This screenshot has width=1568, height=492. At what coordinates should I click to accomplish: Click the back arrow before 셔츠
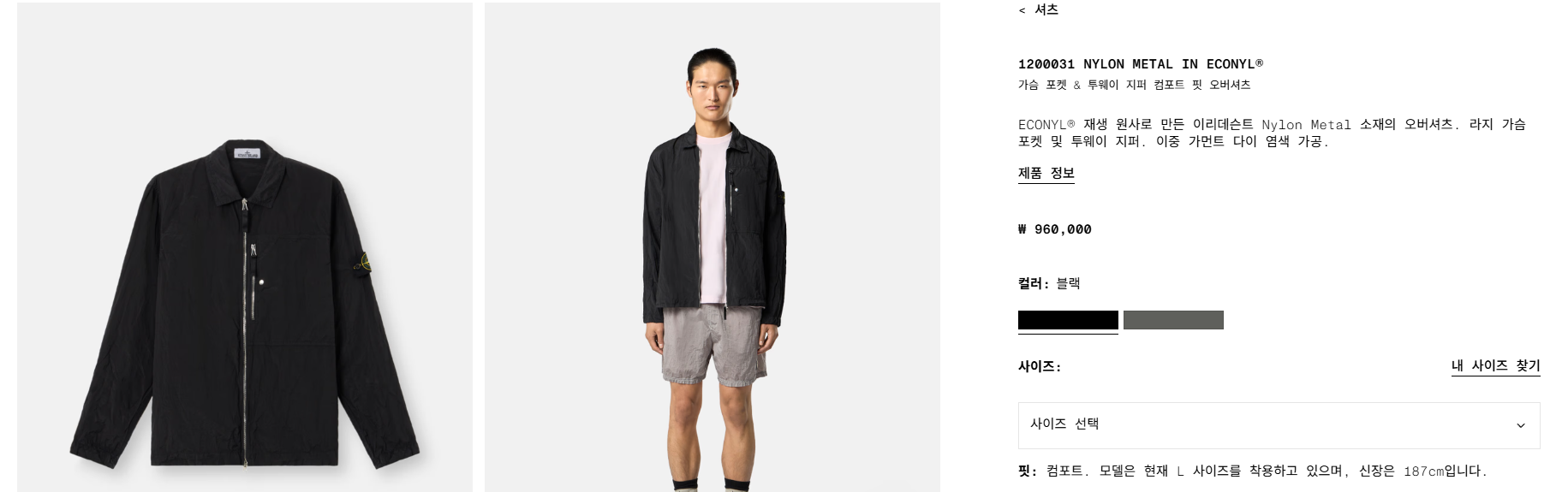tap(1022, 10)
